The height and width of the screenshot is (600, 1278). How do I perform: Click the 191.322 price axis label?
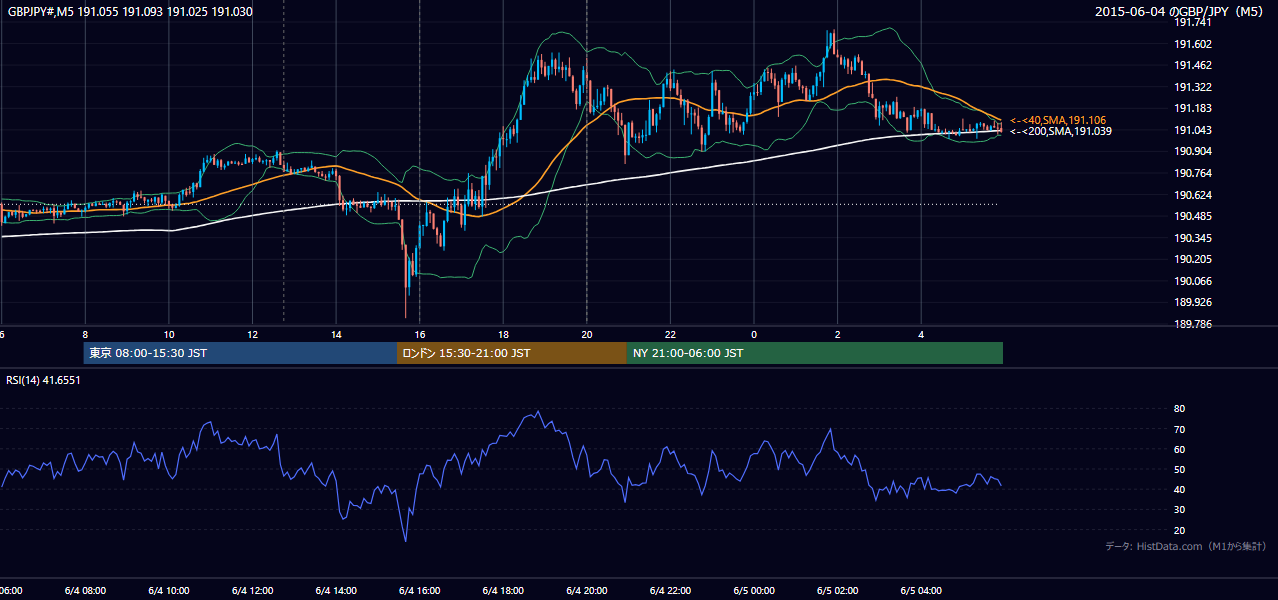1193,87
